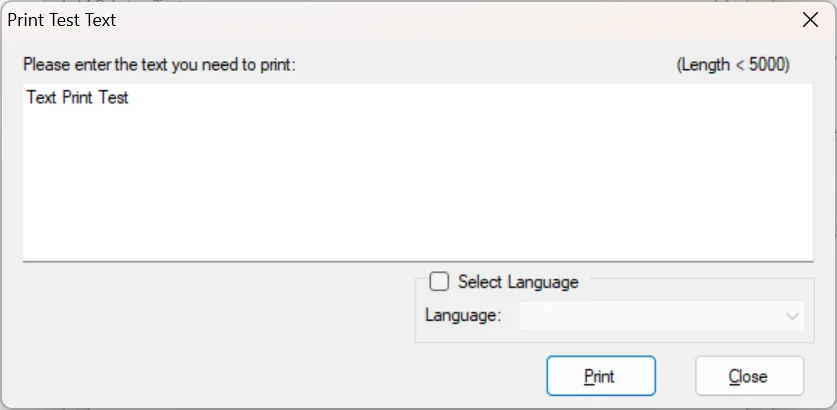Enable the Select Language checkbox
837x410 pixels.
point(438,282)
